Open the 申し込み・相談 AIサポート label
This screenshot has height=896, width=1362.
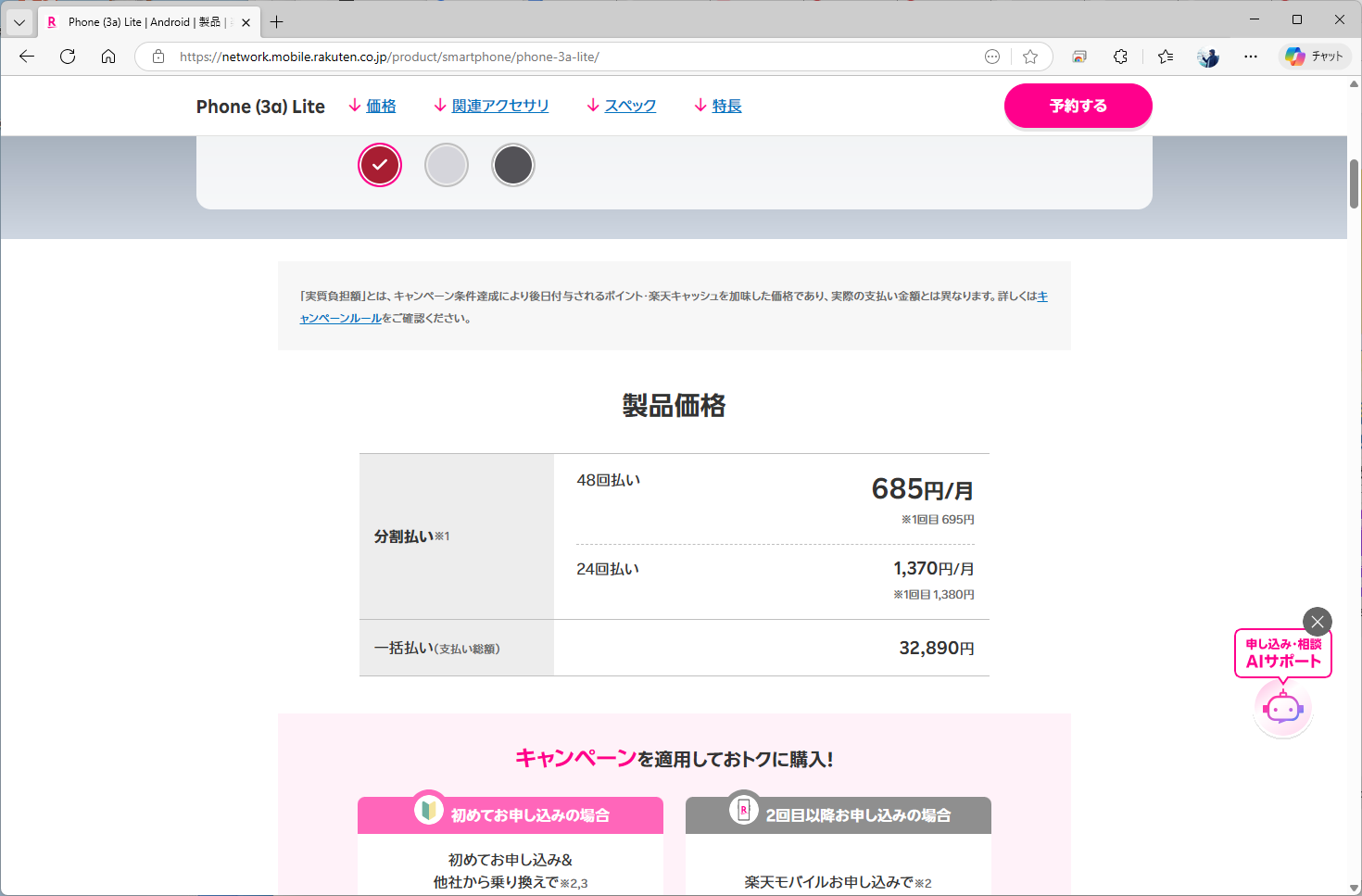point(1283,653)
